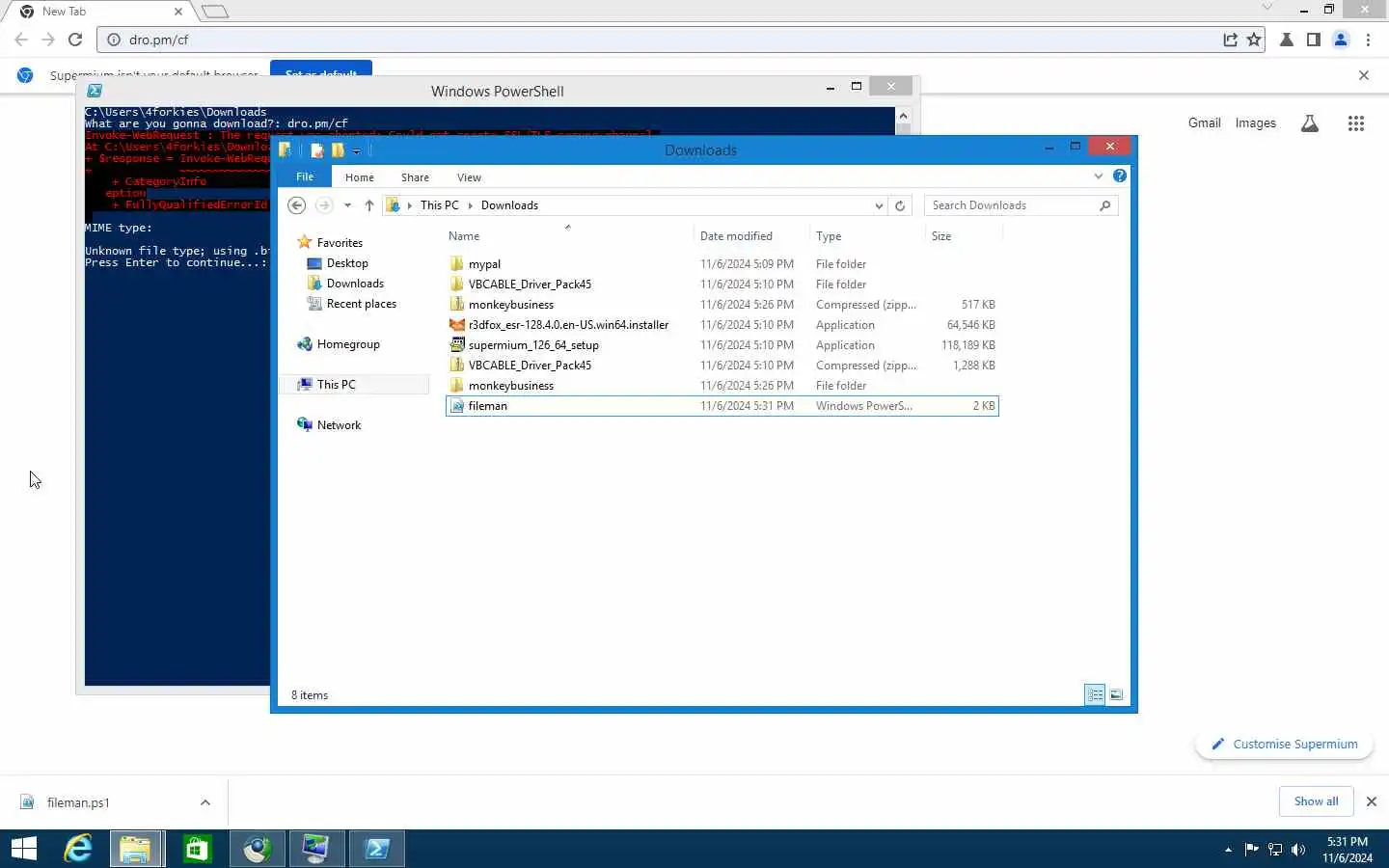
Task: Open the address bar previous locations dropdown
Action: pyautogui.click(x=879, y=205)
